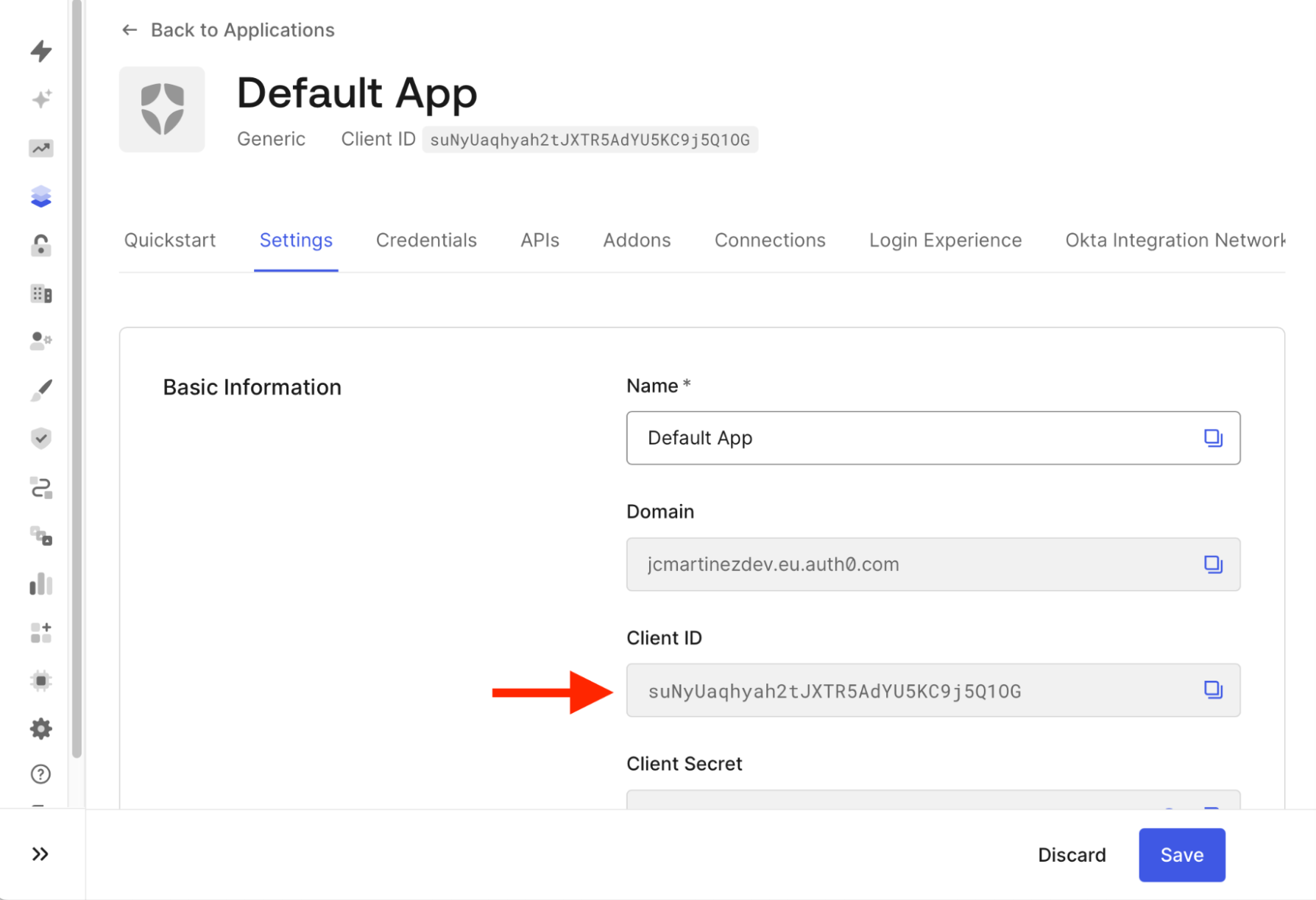This screenshot has width=1316, height=900.
Task: Copy the Domain field value
Action: point(1213,564)
